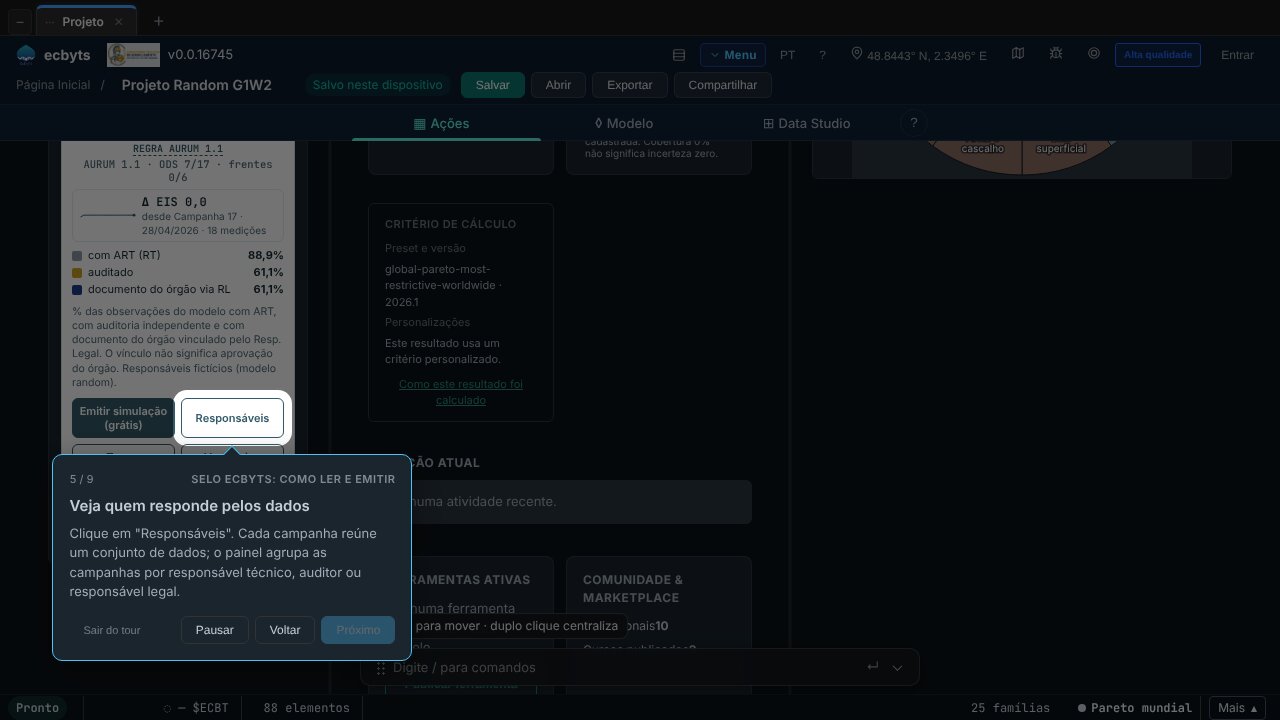Click the new tab plus icon

pyautogui.click(x=158, y=21)
